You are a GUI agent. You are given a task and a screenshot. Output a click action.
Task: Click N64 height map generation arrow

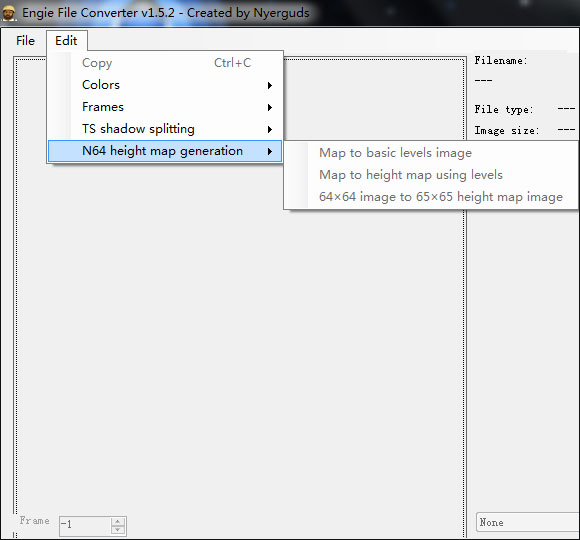[270, 151]
